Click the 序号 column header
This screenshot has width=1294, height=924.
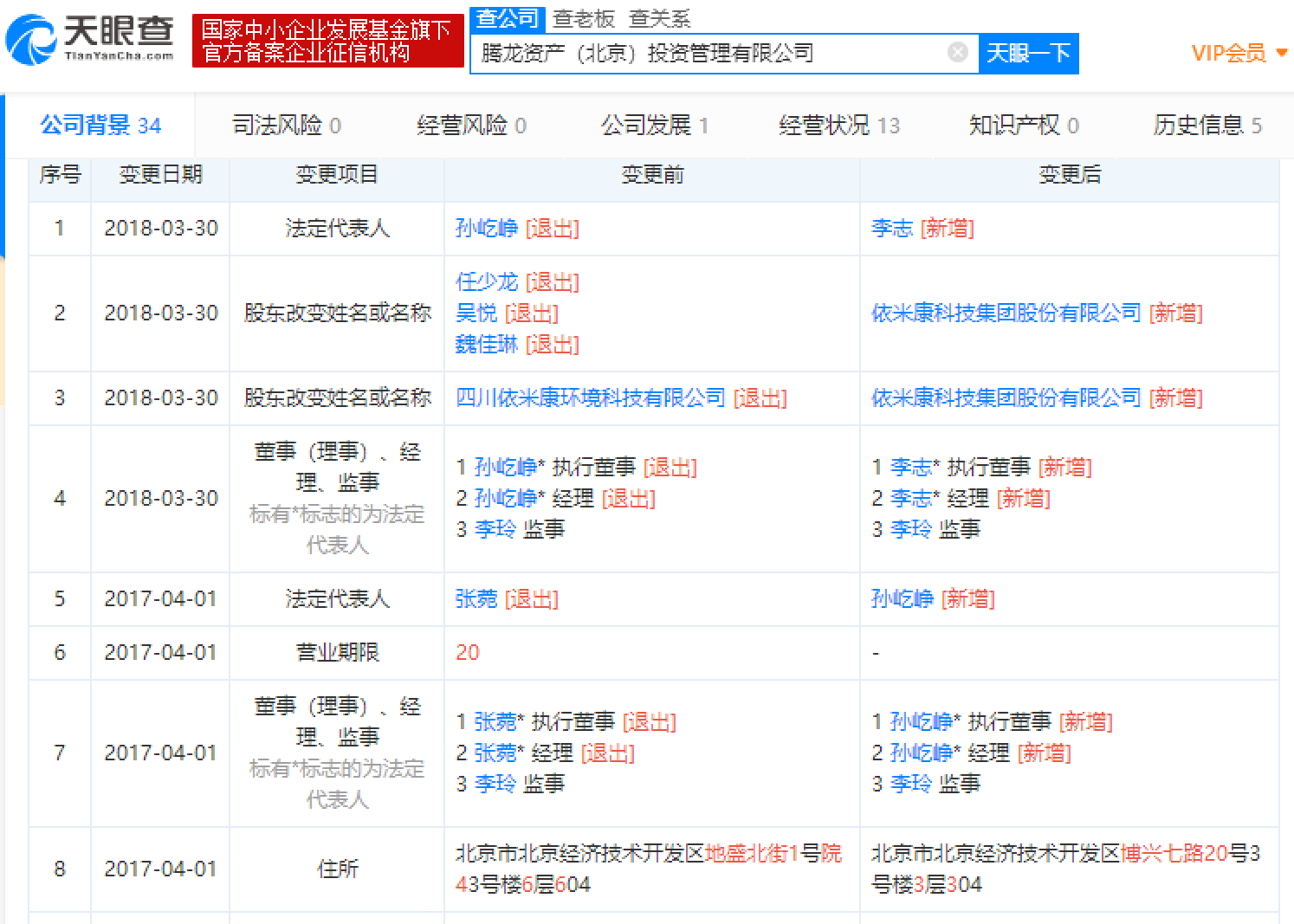tap(60, 175)
